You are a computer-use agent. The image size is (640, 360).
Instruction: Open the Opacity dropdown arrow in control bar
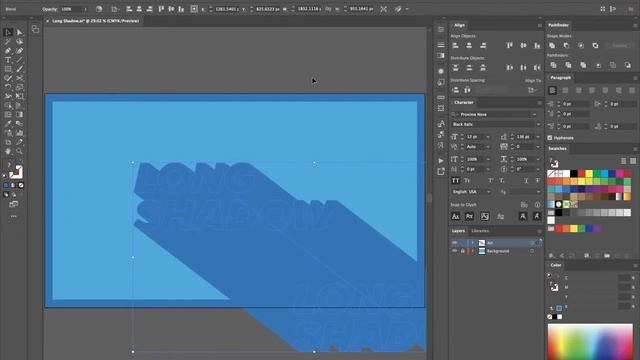[x=85, y=9]
